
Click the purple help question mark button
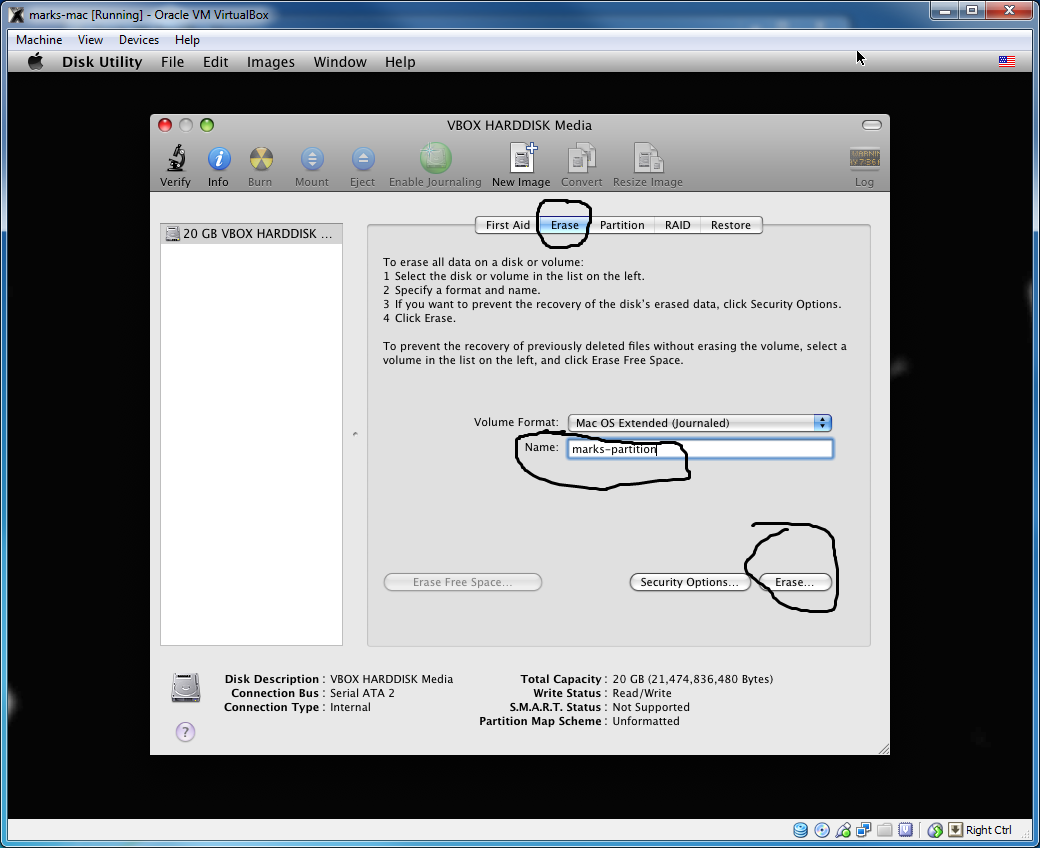point(185,732)
